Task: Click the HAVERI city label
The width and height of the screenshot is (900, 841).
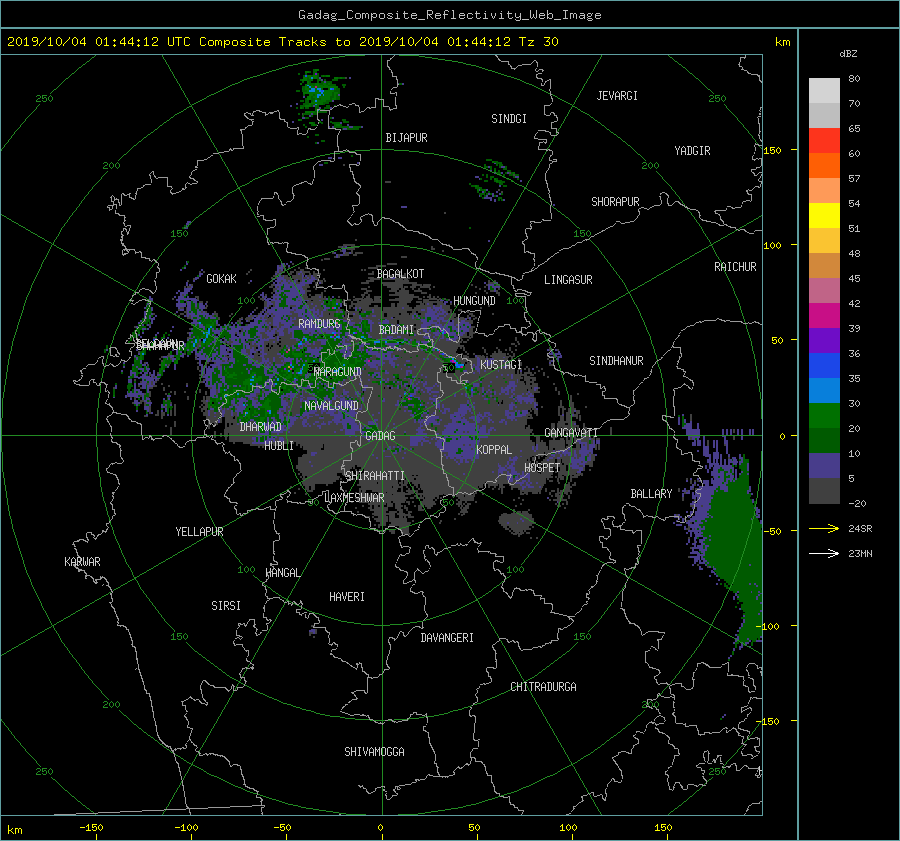Action: [x=347, y=597]
